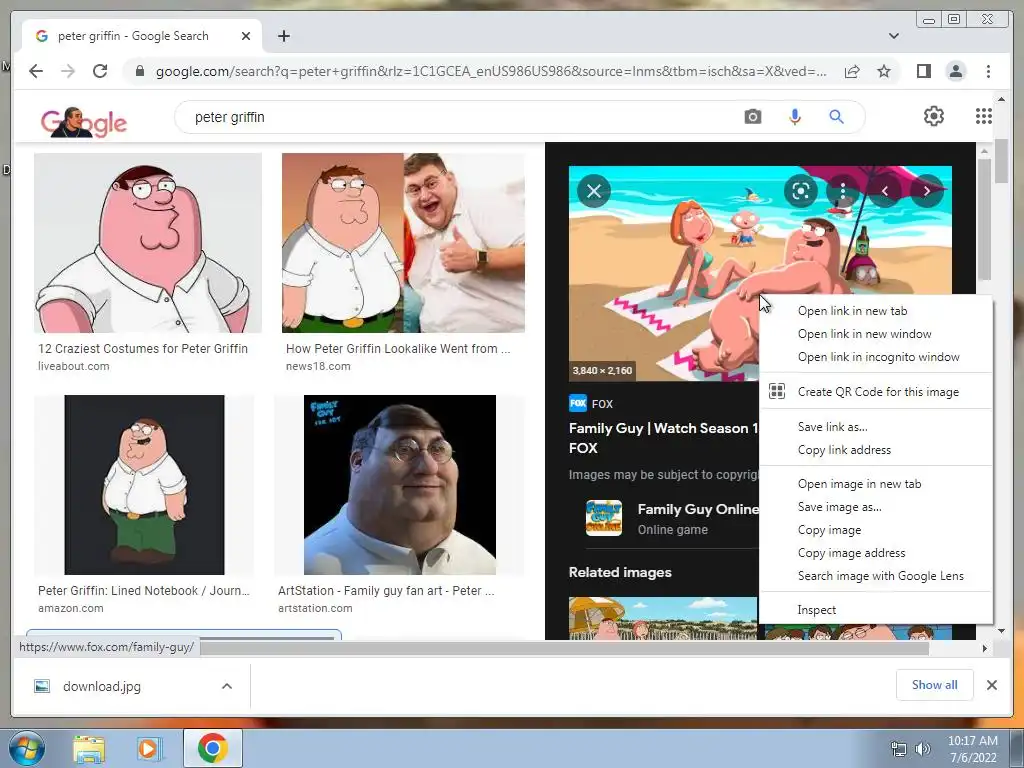The image size is (1024, 768).
Task: Open the Chrome profile avatar
Action: [x=955, y=71]
